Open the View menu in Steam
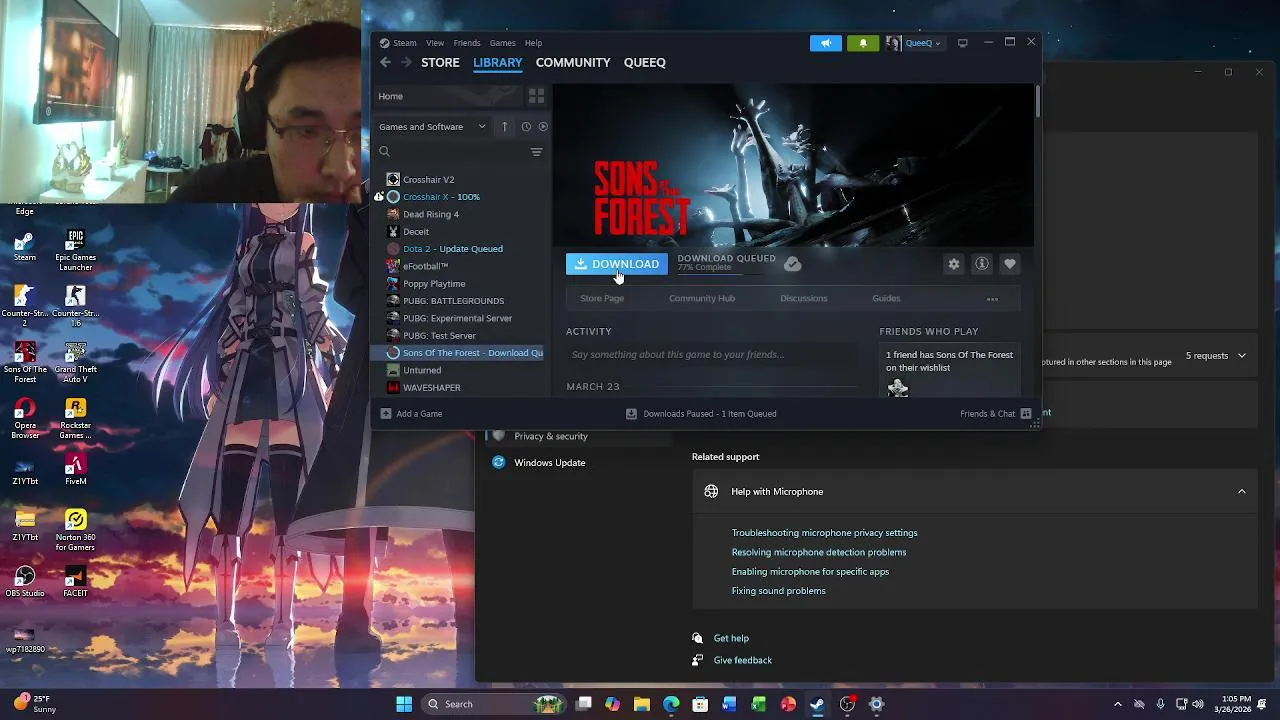Screen dimensions: 1280x720 point(435,43)
